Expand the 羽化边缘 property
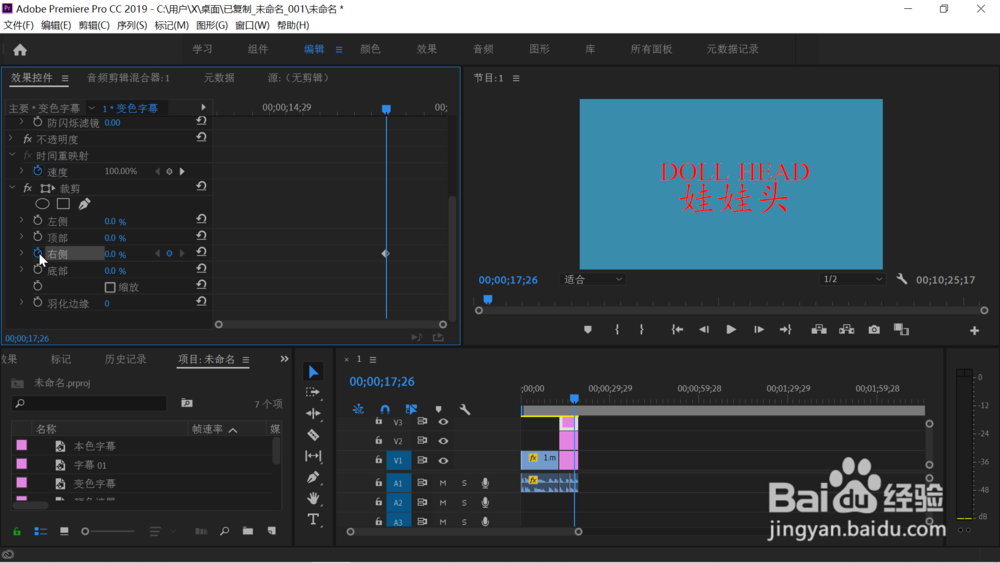 [x=22, y=302]
